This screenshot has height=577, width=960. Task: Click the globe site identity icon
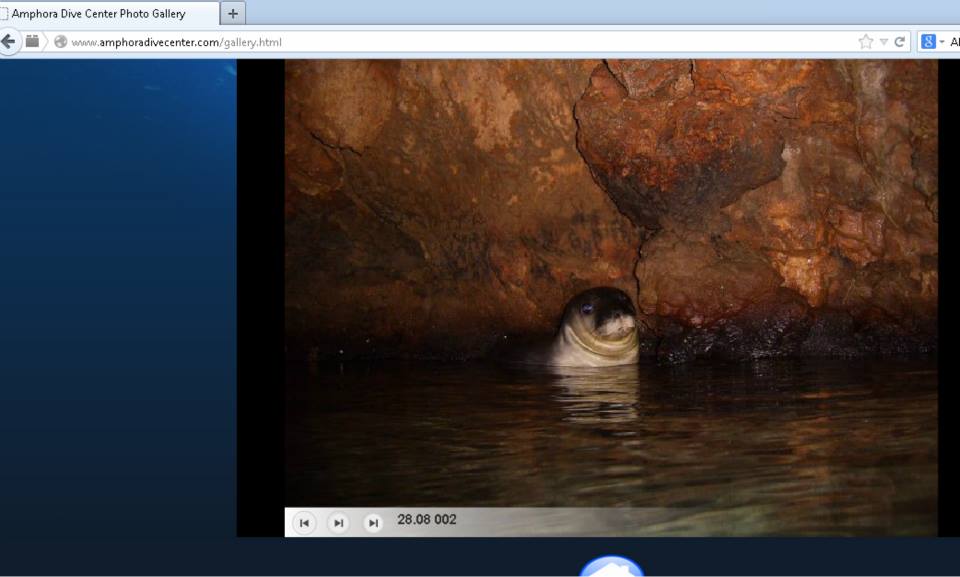tap(60, 42)
